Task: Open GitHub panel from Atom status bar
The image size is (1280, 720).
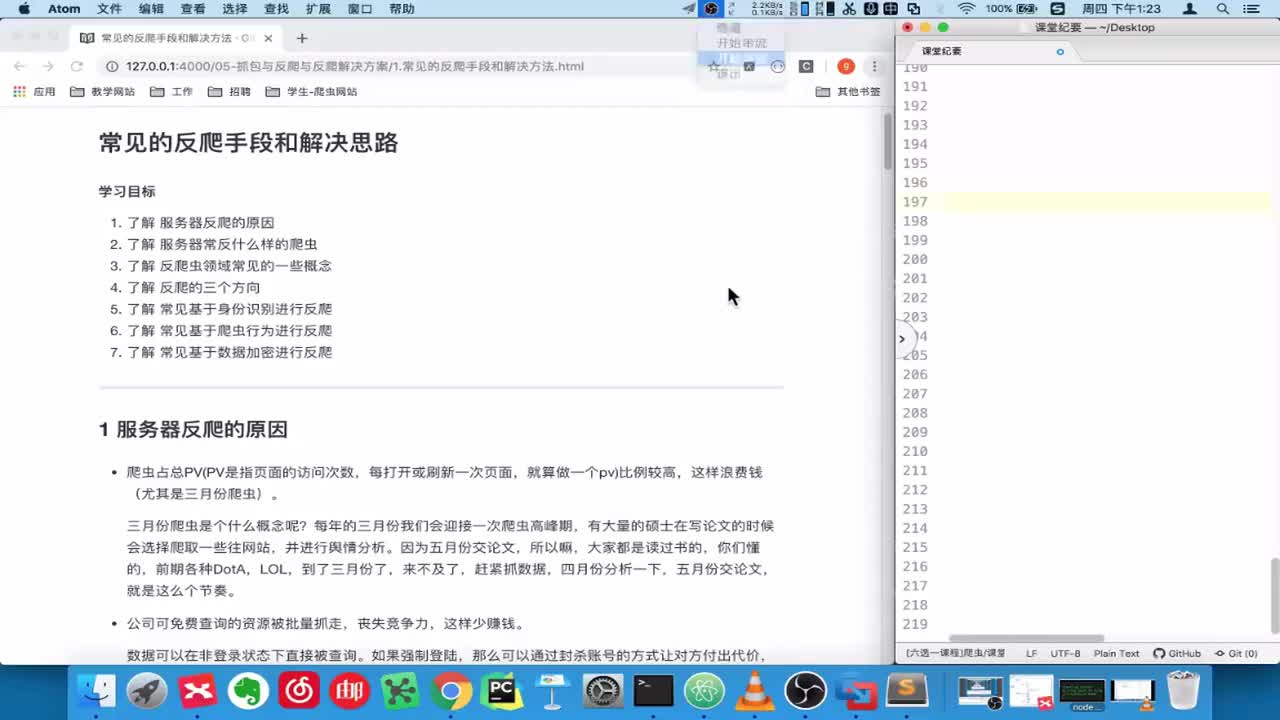Action: [x=1177, y=653]
